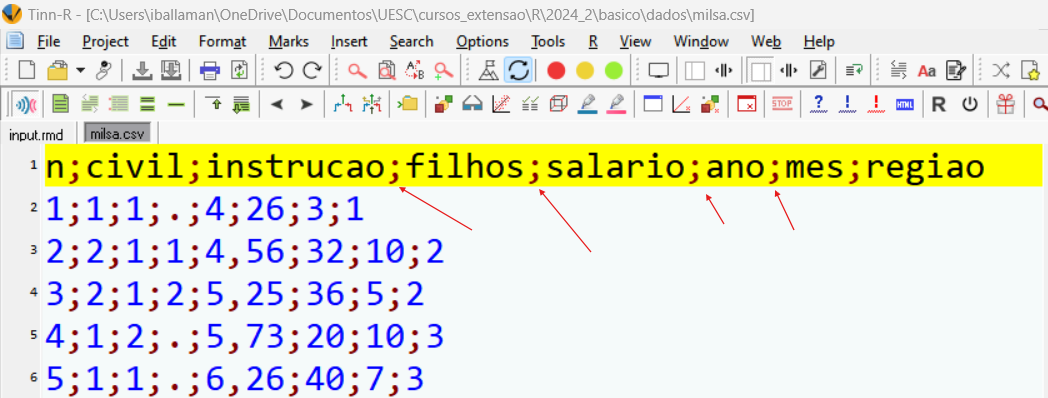Image resolution: width=1048 pixels, height=398 pixels.
Task: Switch to the input.rmd tab
Action: 36,134
